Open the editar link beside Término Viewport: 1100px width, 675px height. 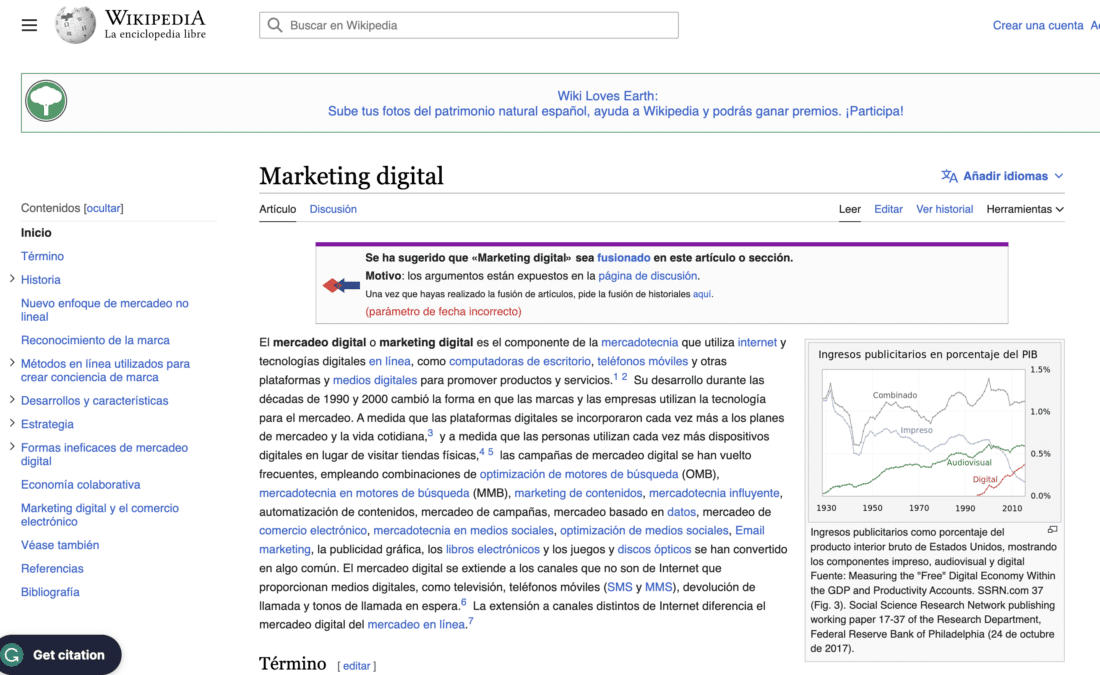pos(357,665)
